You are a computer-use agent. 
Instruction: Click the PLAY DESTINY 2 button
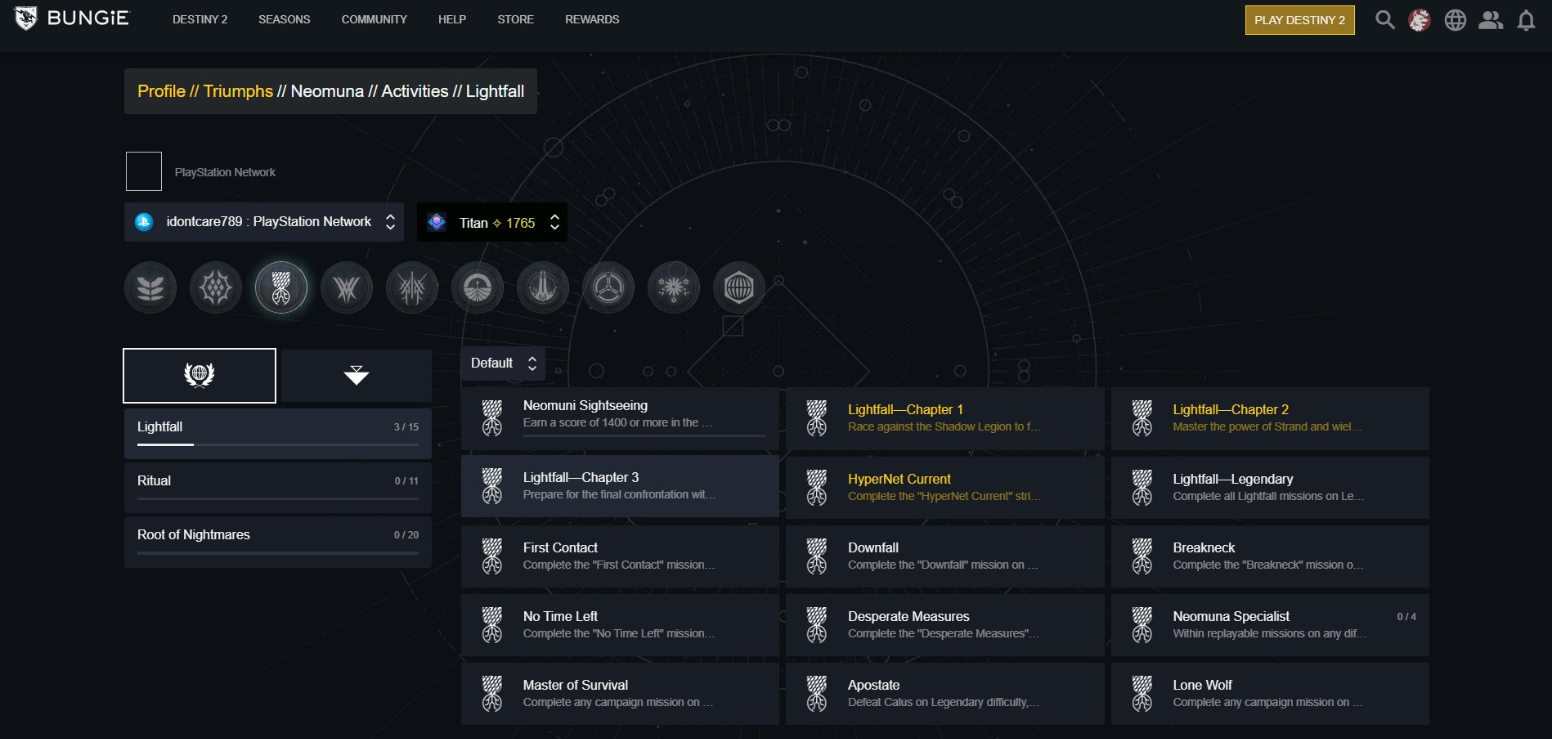click(x=1300, y=20)
